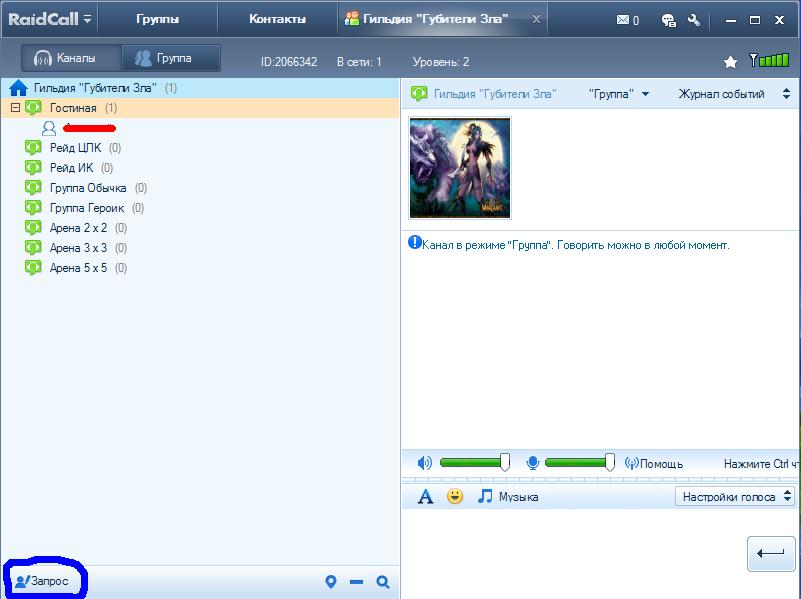Open the Журнал событий selector
Screen dimensions: 801x599
point(734,94)
